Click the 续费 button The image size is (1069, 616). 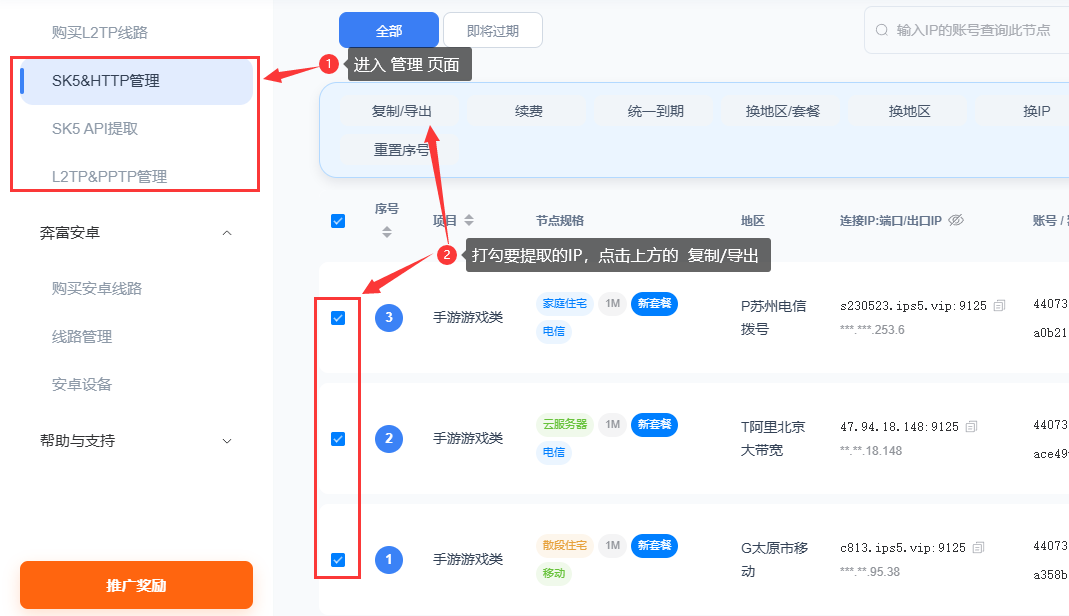[528, 111]
